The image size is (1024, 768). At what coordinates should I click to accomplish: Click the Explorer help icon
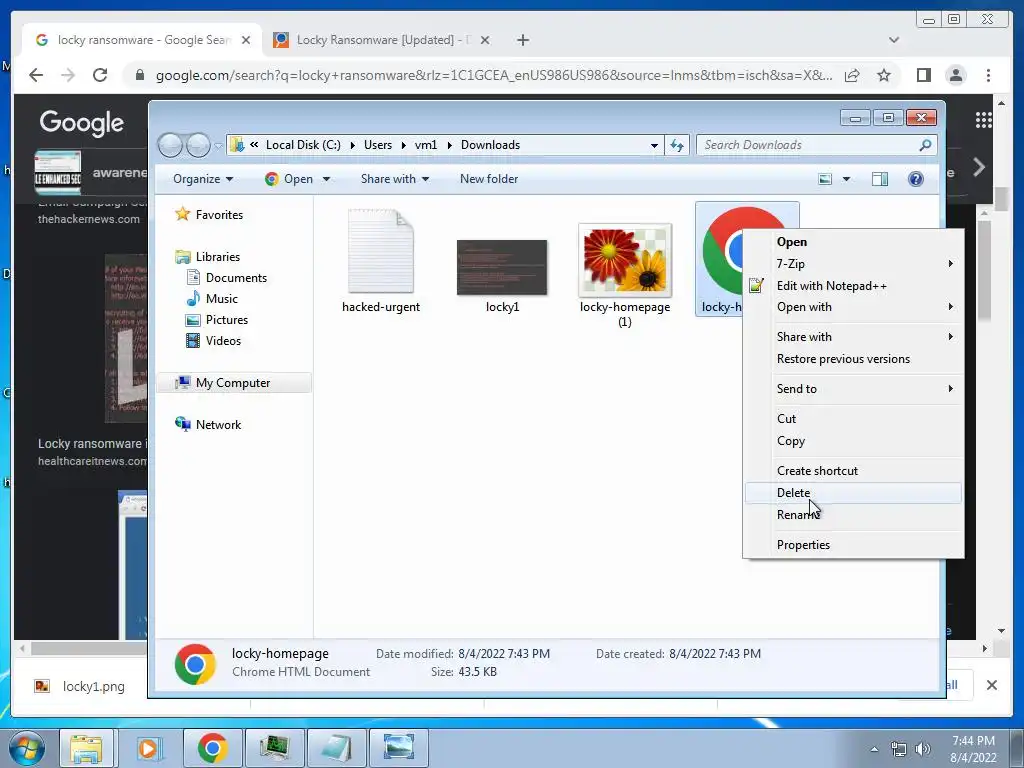click(x=916, y=179)
